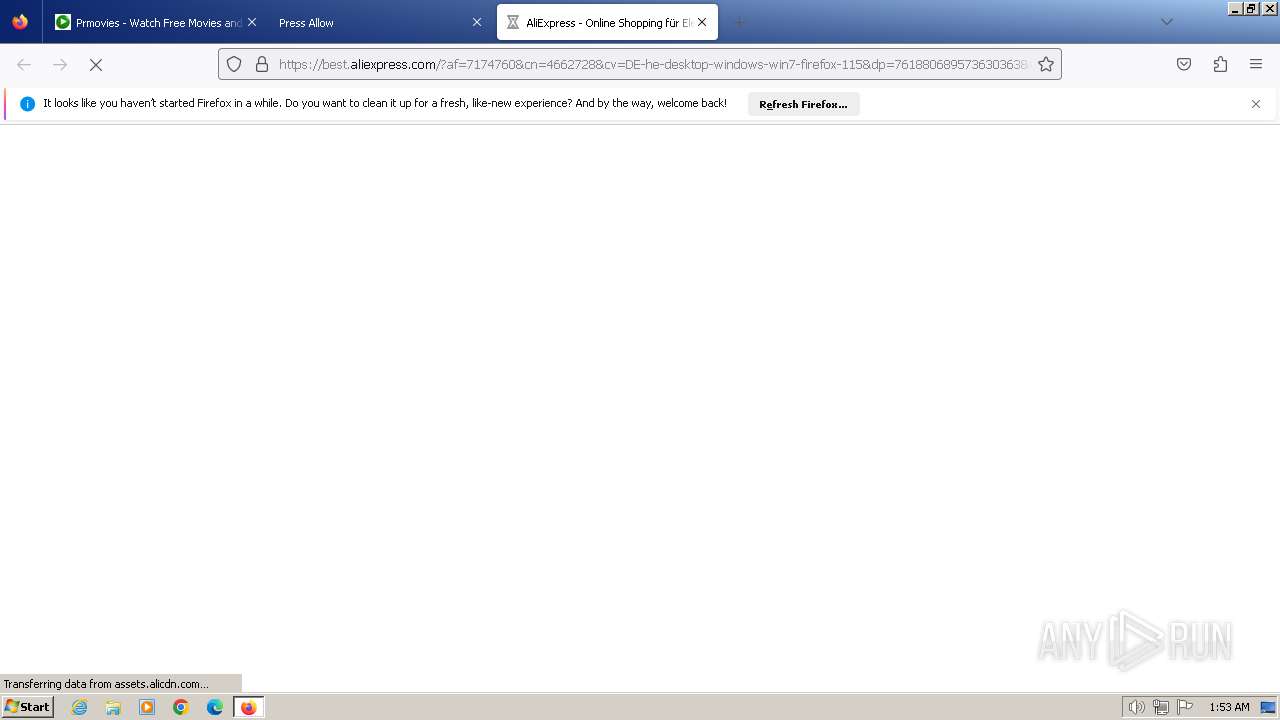1280x720 pixels.
Task: Show site security lock information
Action: click(262, 64)
